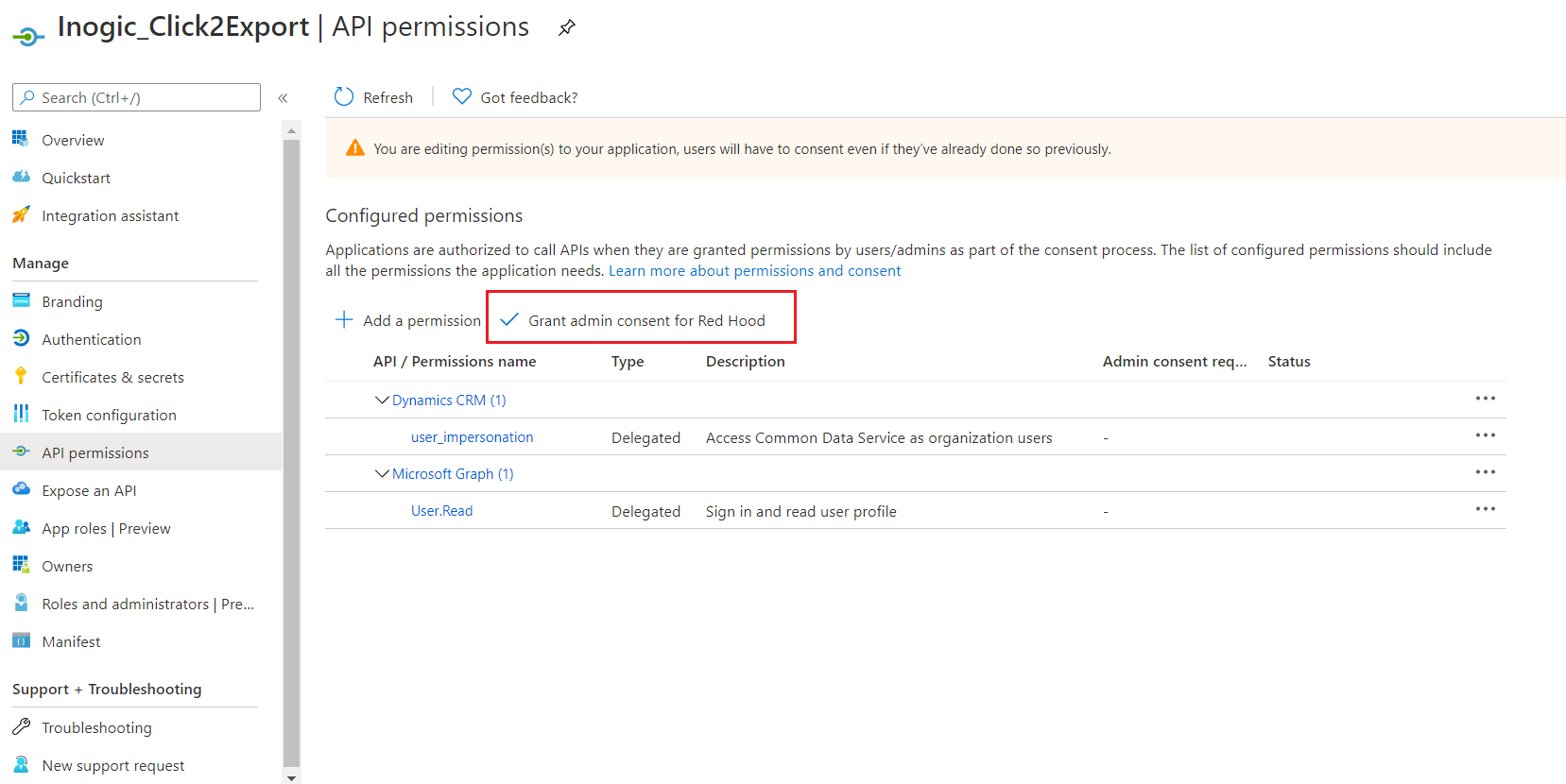The height and width of the screenshot is (784, 1566).
Task: Click the Token configuration bars icon
Action: pos(21,414)
